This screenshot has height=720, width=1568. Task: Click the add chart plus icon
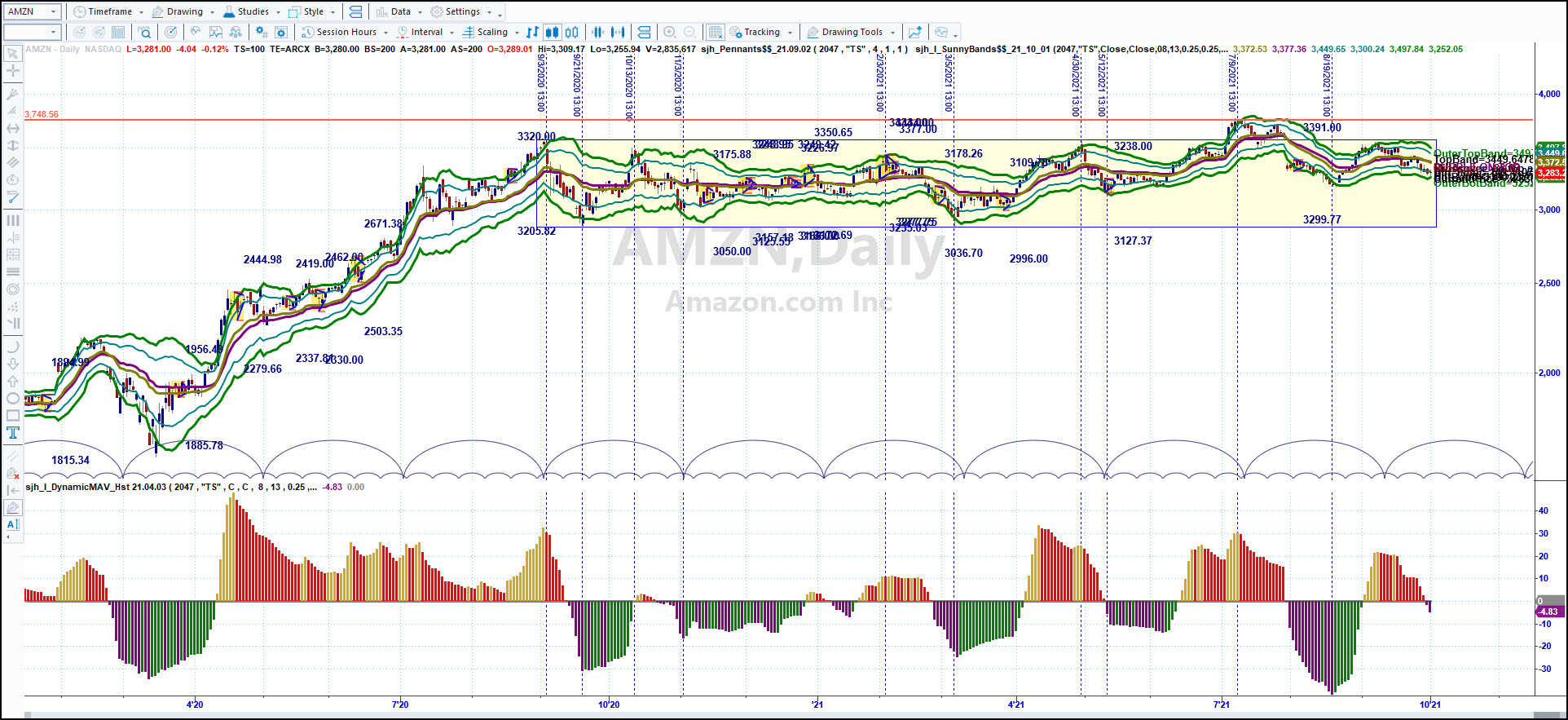(915, 32)
